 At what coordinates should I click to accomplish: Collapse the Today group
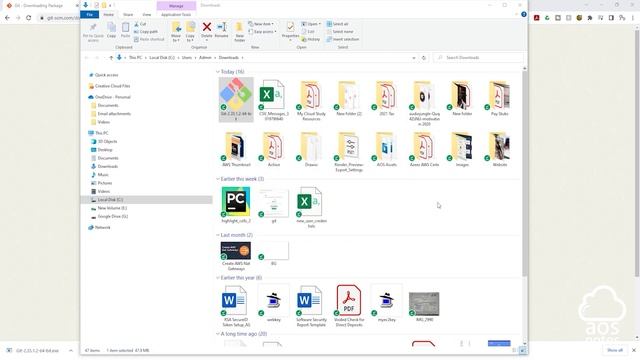pos(218,72)
